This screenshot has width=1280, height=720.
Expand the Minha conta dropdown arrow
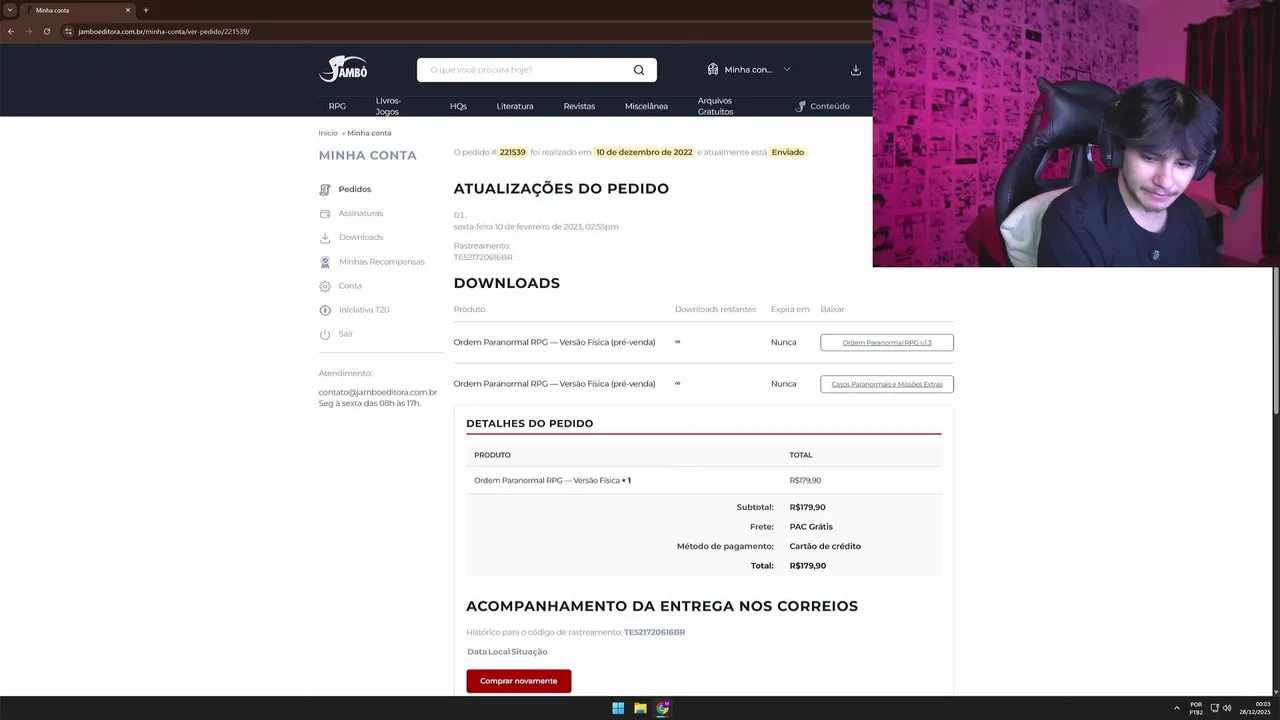pyautogui.click(x=786, y=69)
